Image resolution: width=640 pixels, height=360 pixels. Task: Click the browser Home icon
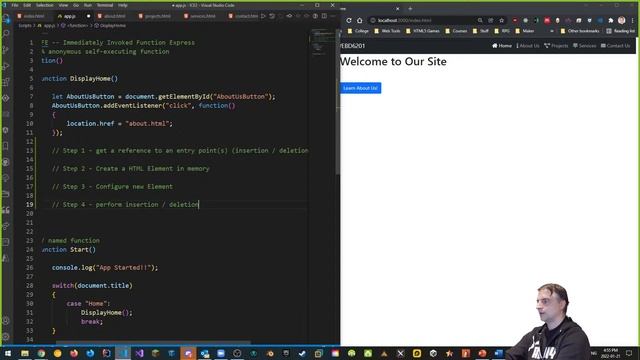click(x=360, y=20)
